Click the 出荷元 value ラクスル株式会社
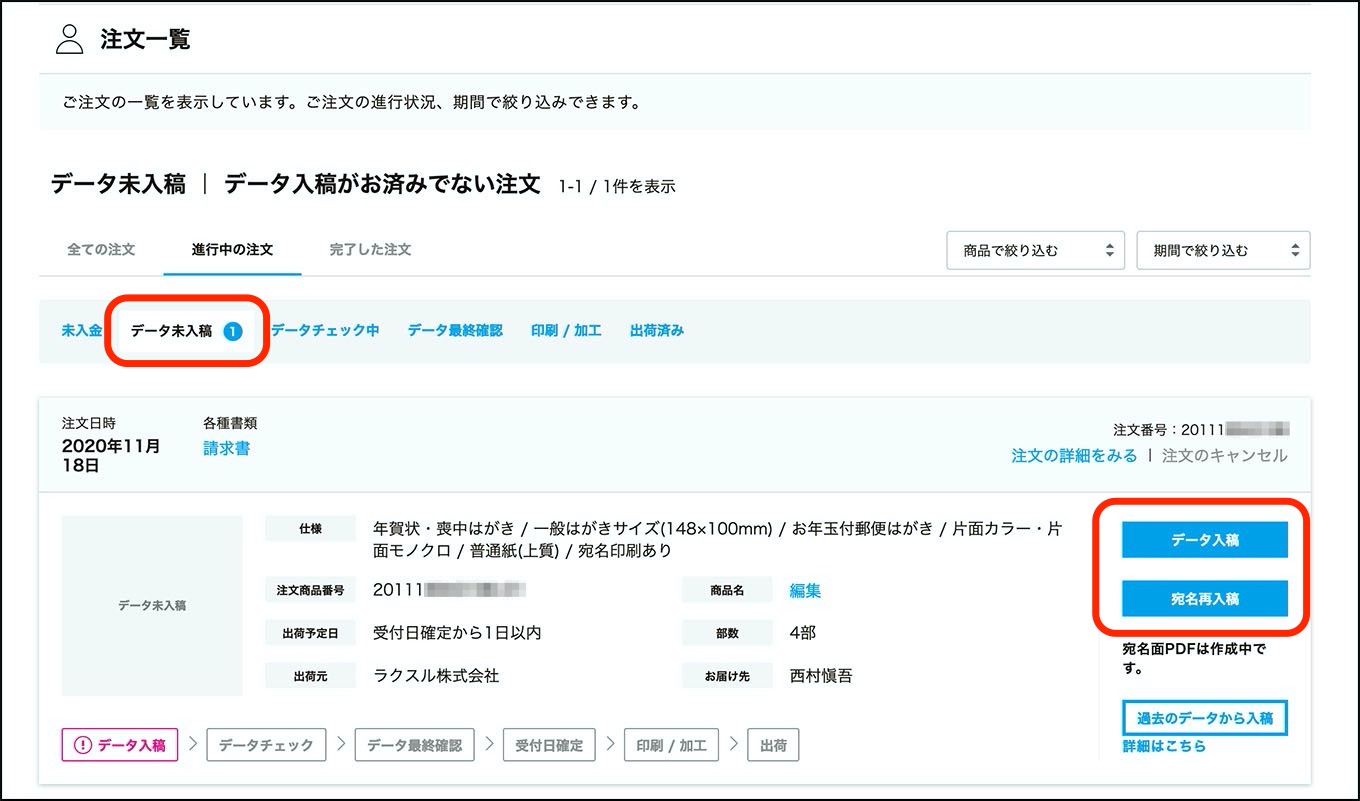 (x=436, y=676)
